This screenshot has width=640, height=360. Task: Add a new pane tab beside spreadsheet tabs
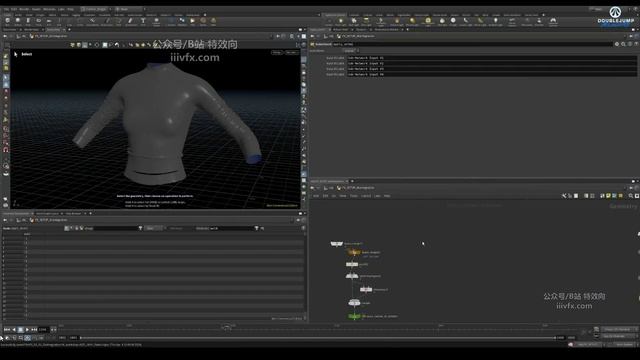pos(91,213)
